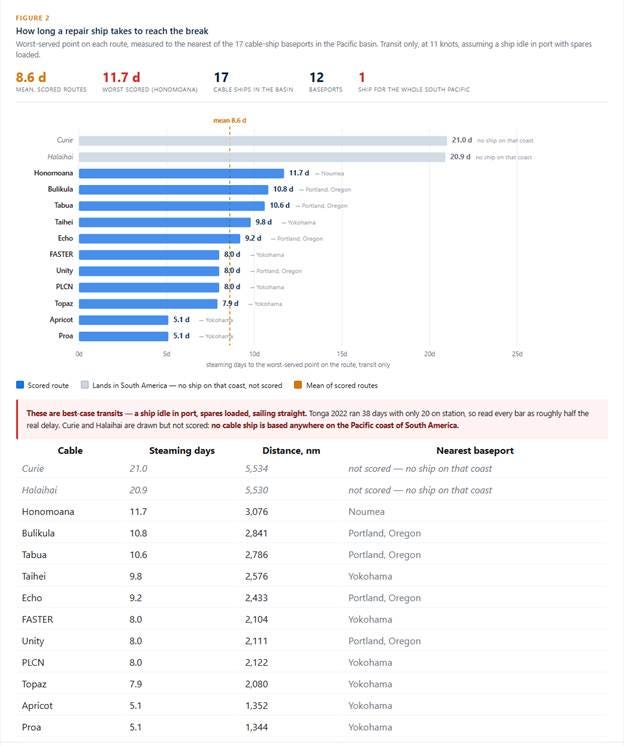
Task: Click the Apricot row in the table
Action: point(312,706)
